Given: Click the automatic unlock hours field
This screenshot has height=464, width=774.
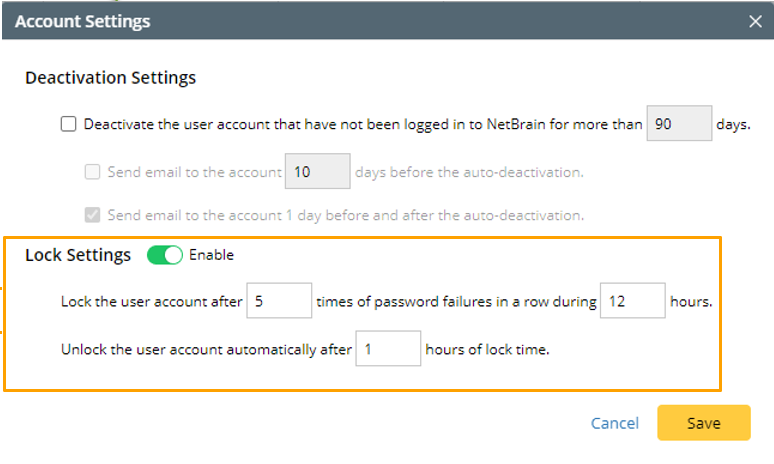Looking at the screenshot, I should (388, 350).
